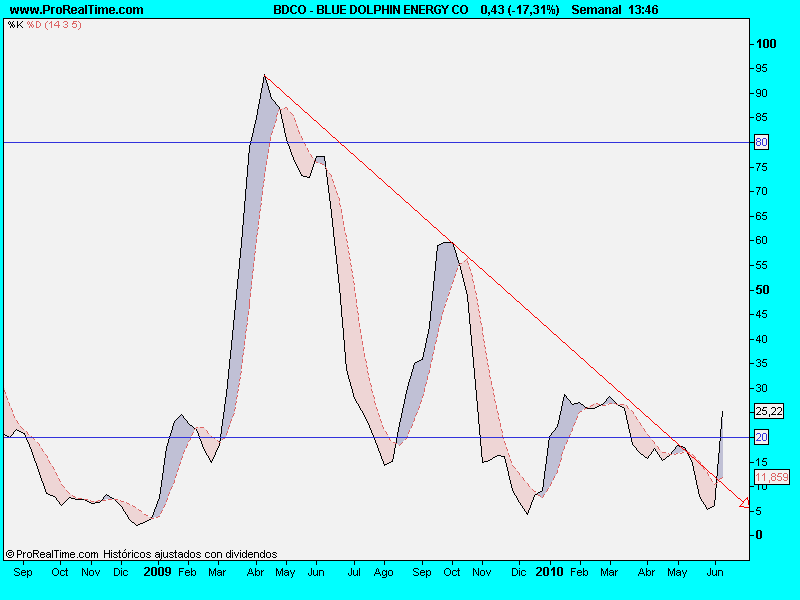
Task: Click the 2009 year label on time axis
Action: point(157,571)
